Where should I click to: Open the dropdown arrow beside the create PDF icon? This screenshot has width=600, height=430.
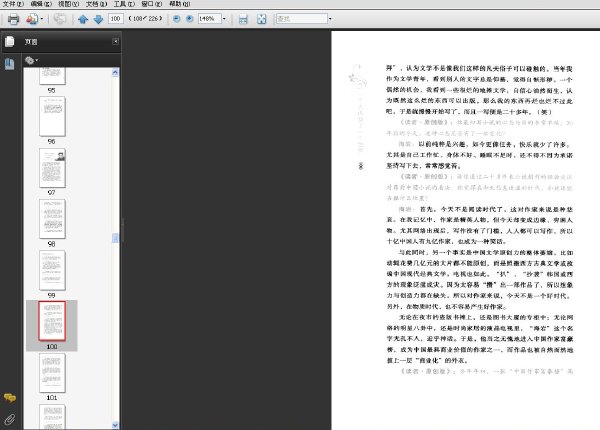[x=42, y=19]
